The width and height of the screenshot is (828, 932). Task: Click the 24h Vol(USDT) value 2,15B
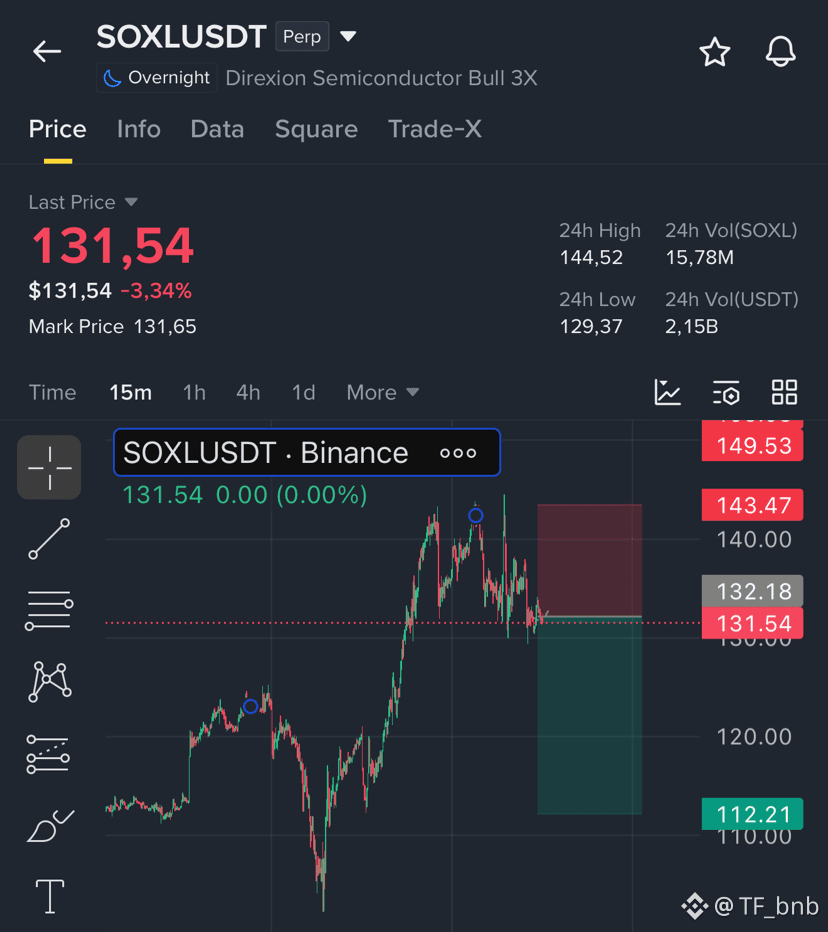click(x=691, y=326)
